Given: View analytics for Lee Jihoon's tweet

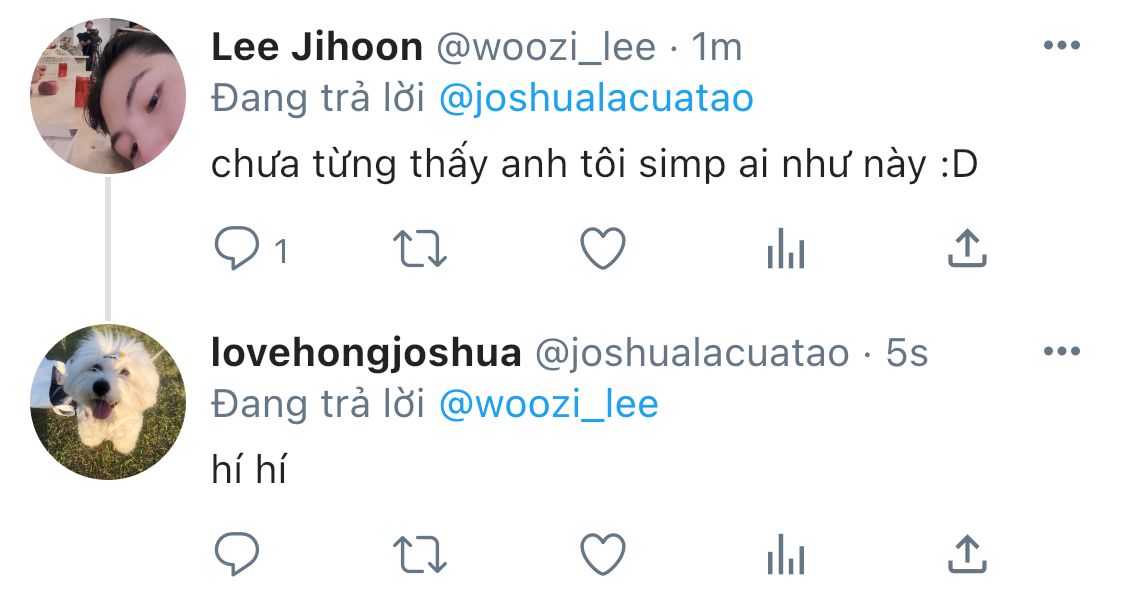Looking at the screenshot, I should 786,249.
